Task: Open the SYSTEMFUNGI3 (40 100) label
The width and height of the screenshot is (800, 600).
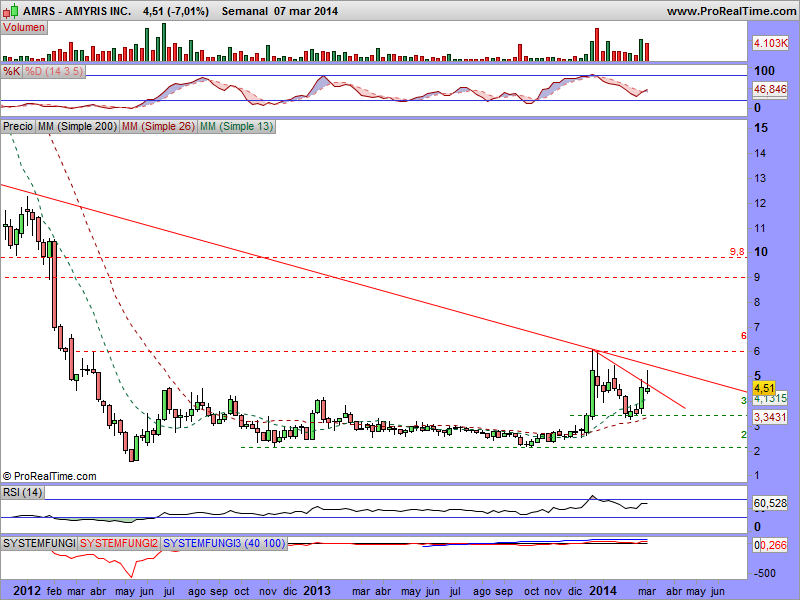Action: click(x=224, y=543)
